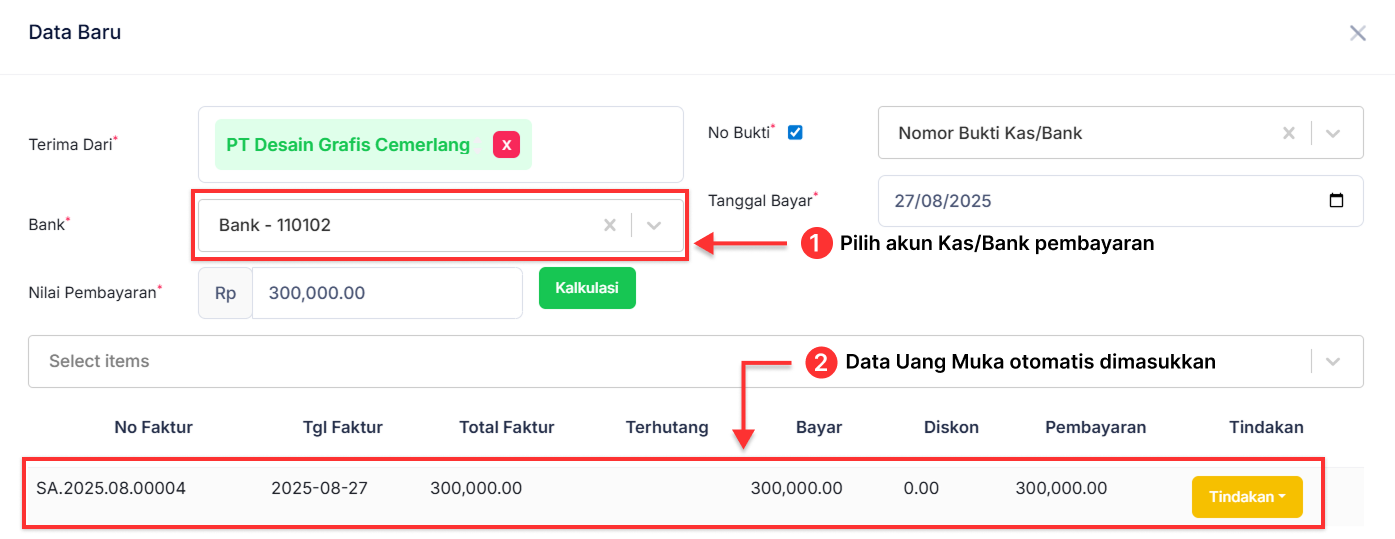Open the Bank account dropdown
The width and height of the screenshot is (1395, 539).
click(654, 225)
